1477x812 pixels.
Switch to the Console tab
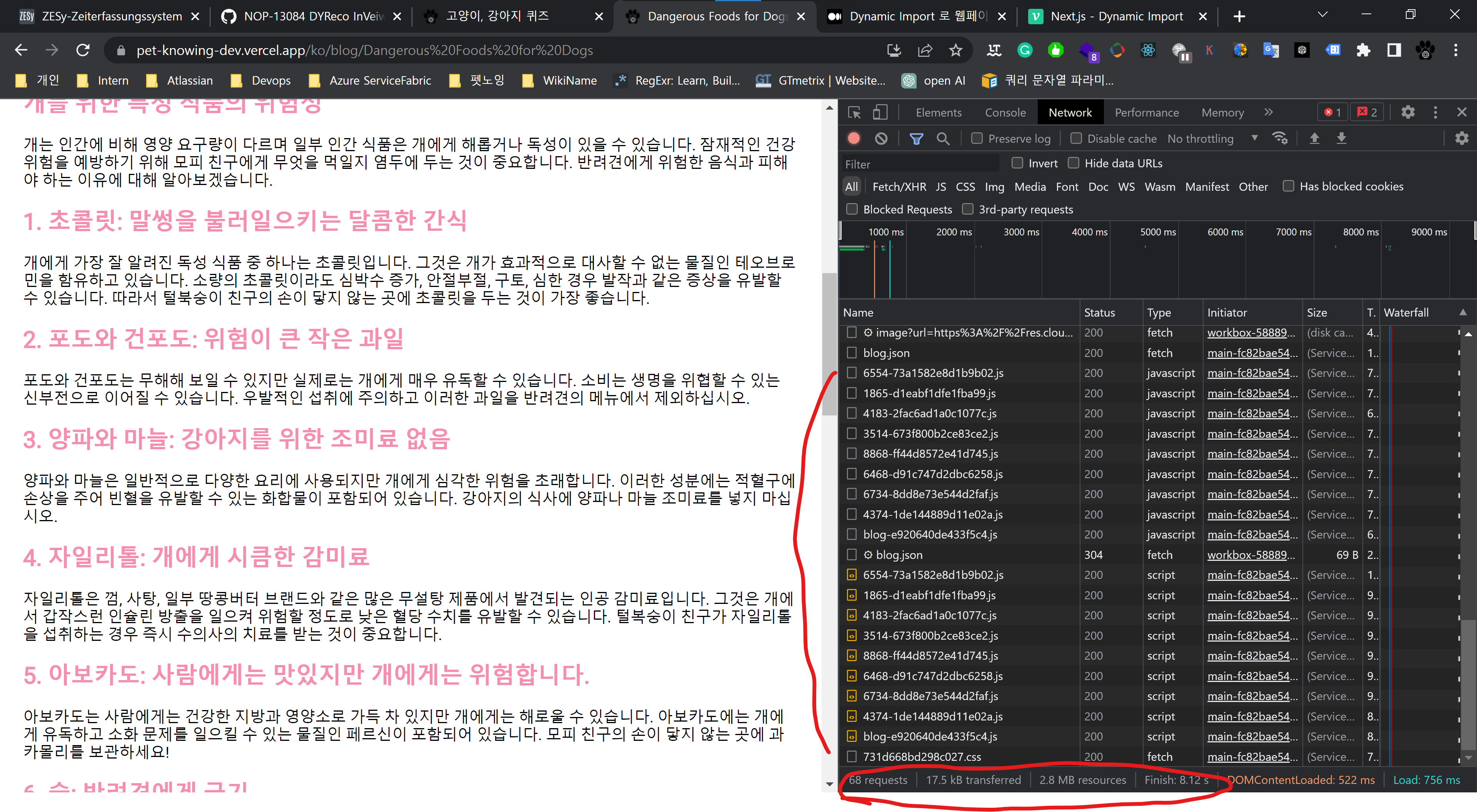pos(1005,112)
